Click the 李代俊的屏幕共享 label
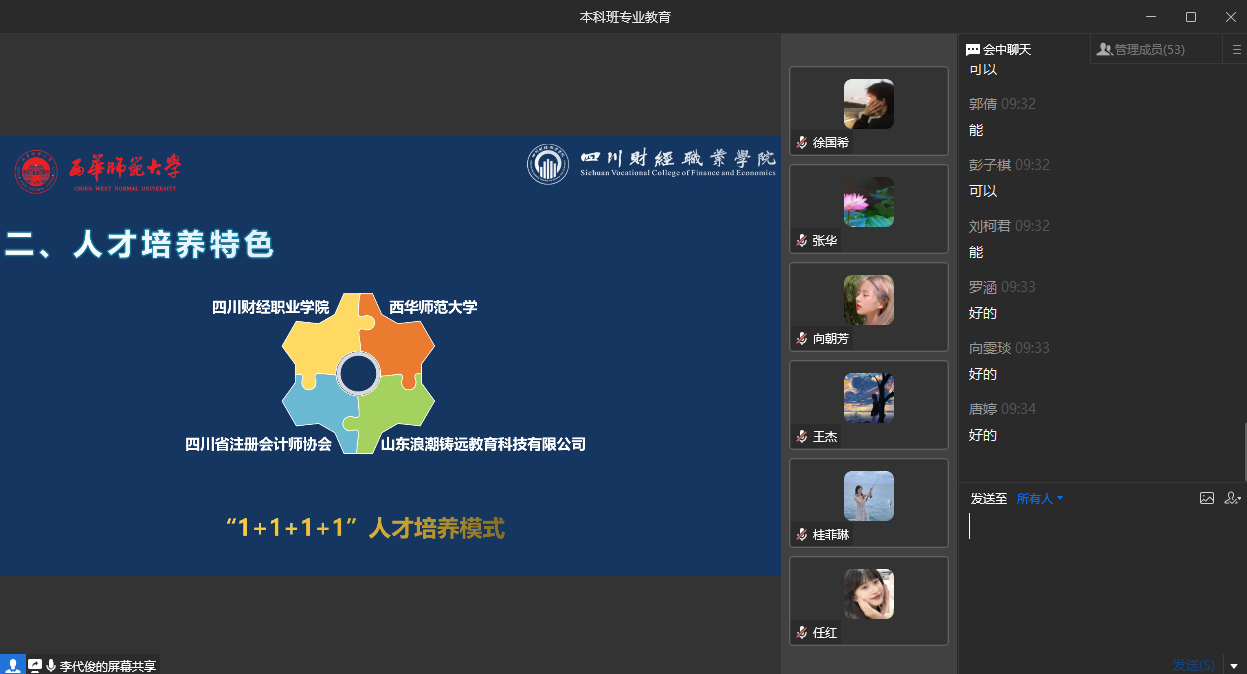This screenshot has height=674, width=1247. [x=108, y=666]
